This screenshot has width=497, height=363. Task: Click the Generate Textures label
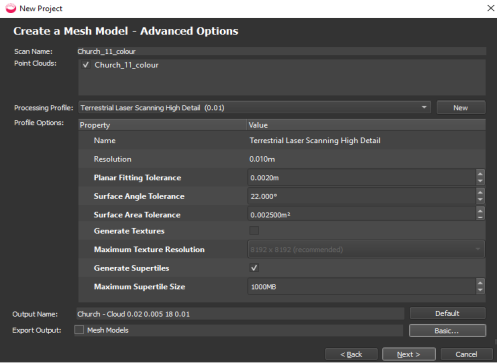coord(129,231)
